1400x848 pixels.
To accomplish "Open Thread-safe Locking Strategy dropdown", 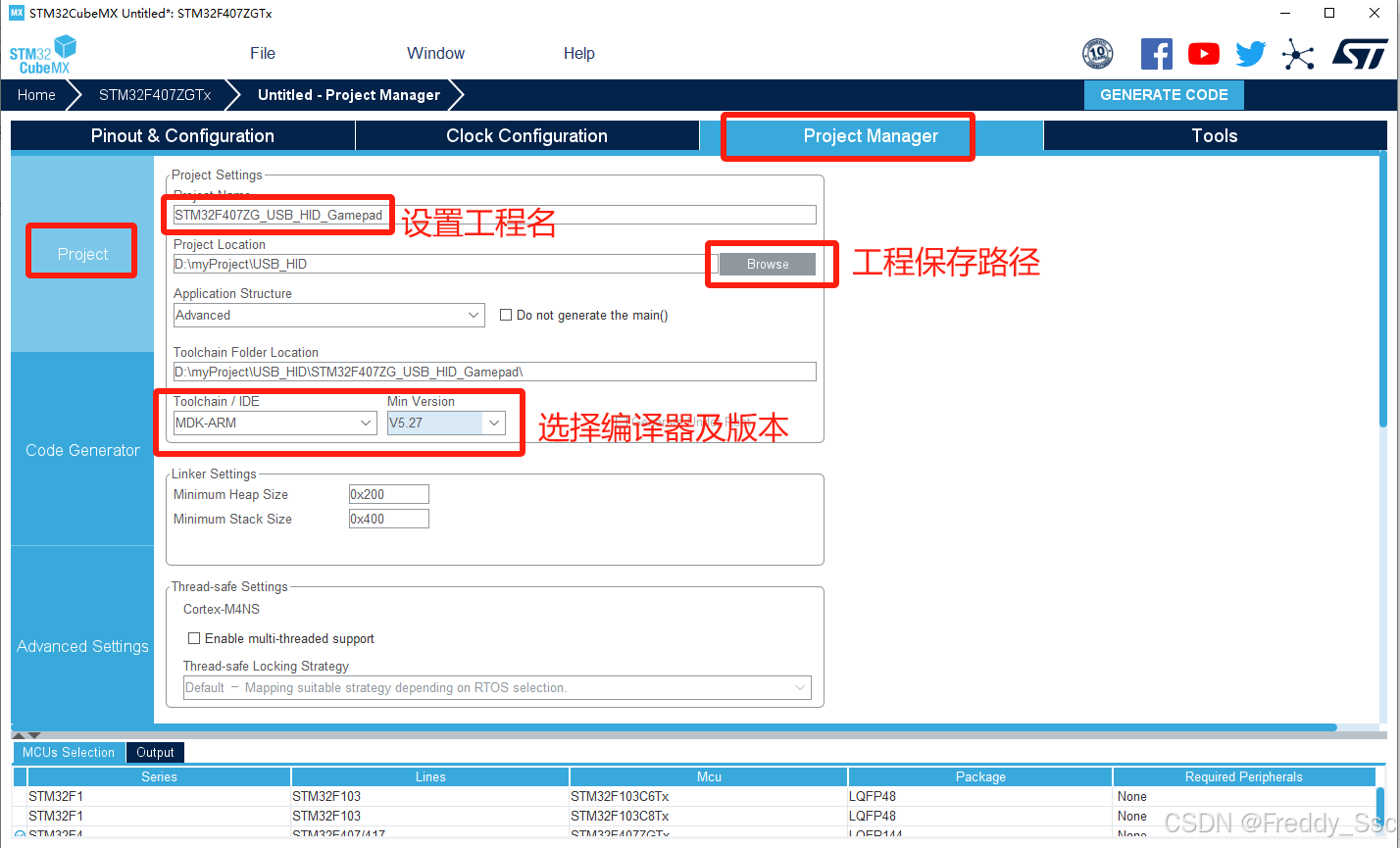I will 497,687.
